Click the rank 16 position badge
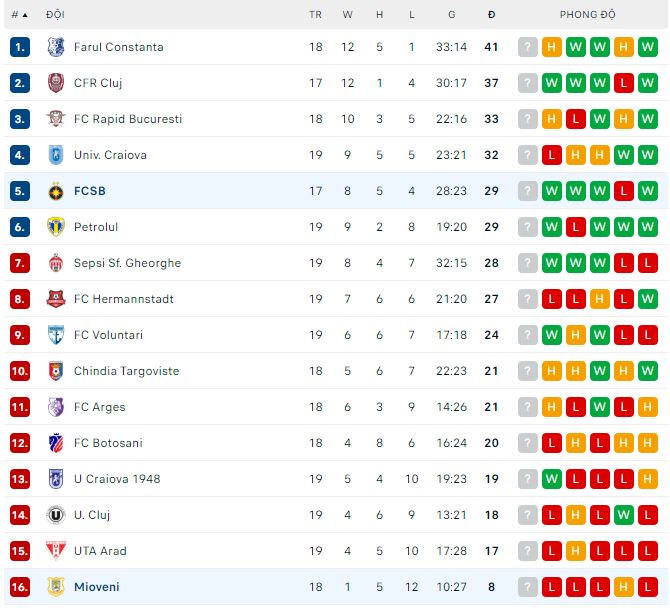 (20, 587)
